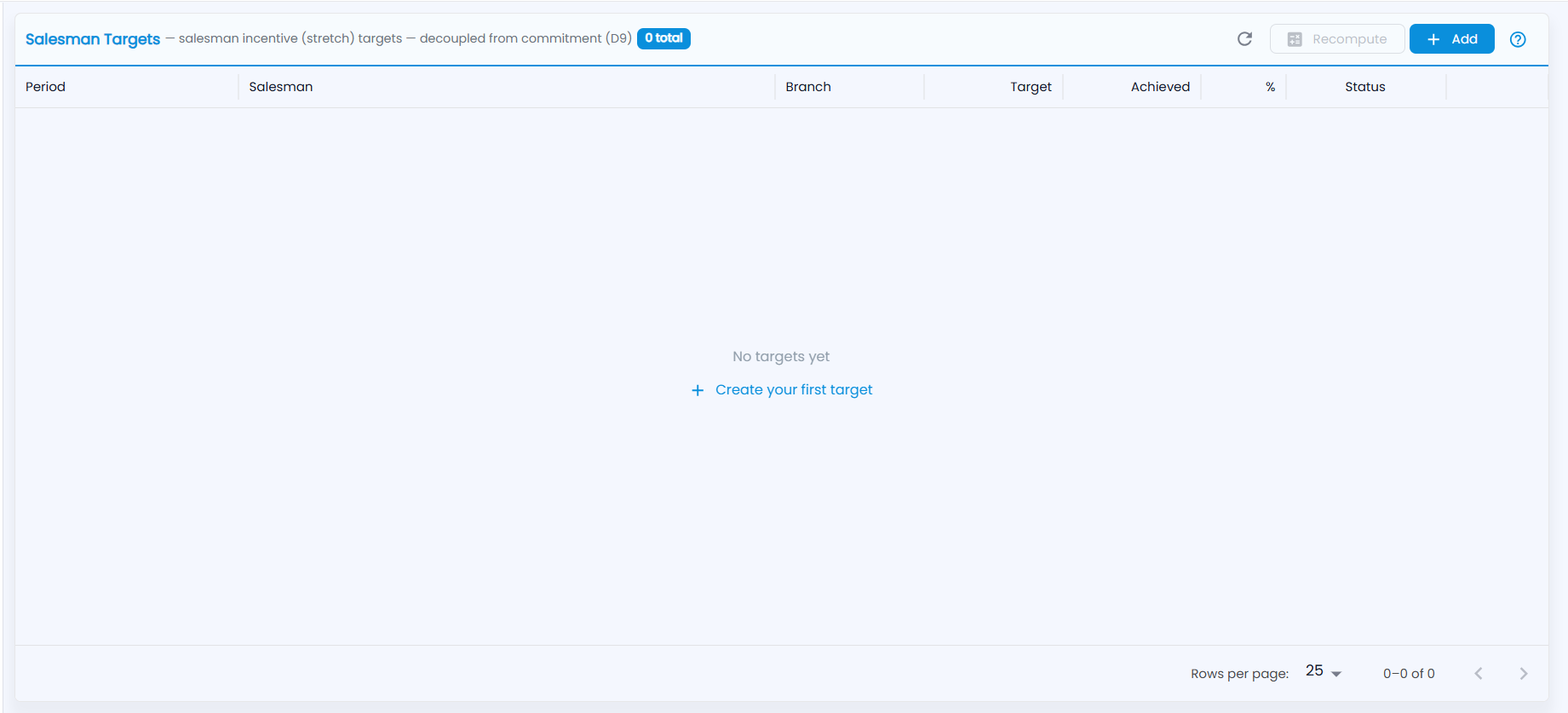Refresh the salesman targets list

pos(1244,39)
